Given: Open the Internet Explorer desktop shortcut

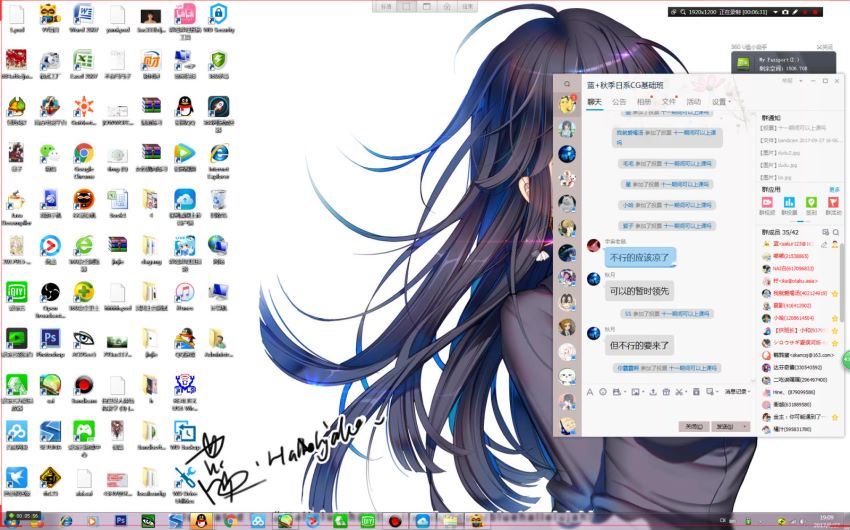Looking at the screenshot, I should coord(218,160).
